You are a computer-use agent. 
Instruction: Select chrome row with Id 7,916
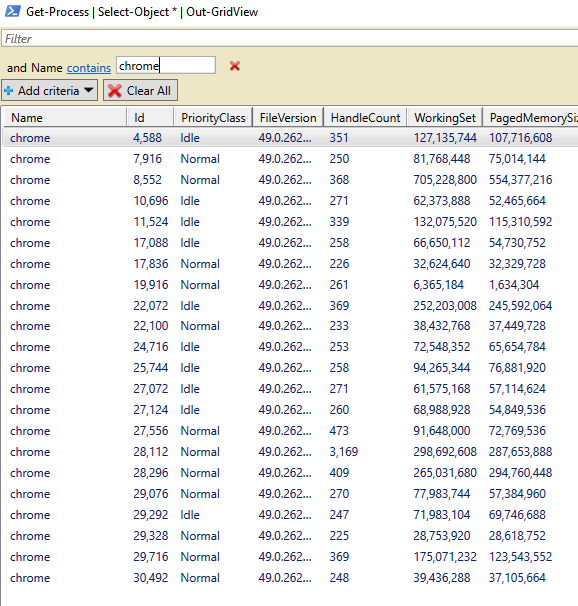pyautogui.click(x=291, y=159)
